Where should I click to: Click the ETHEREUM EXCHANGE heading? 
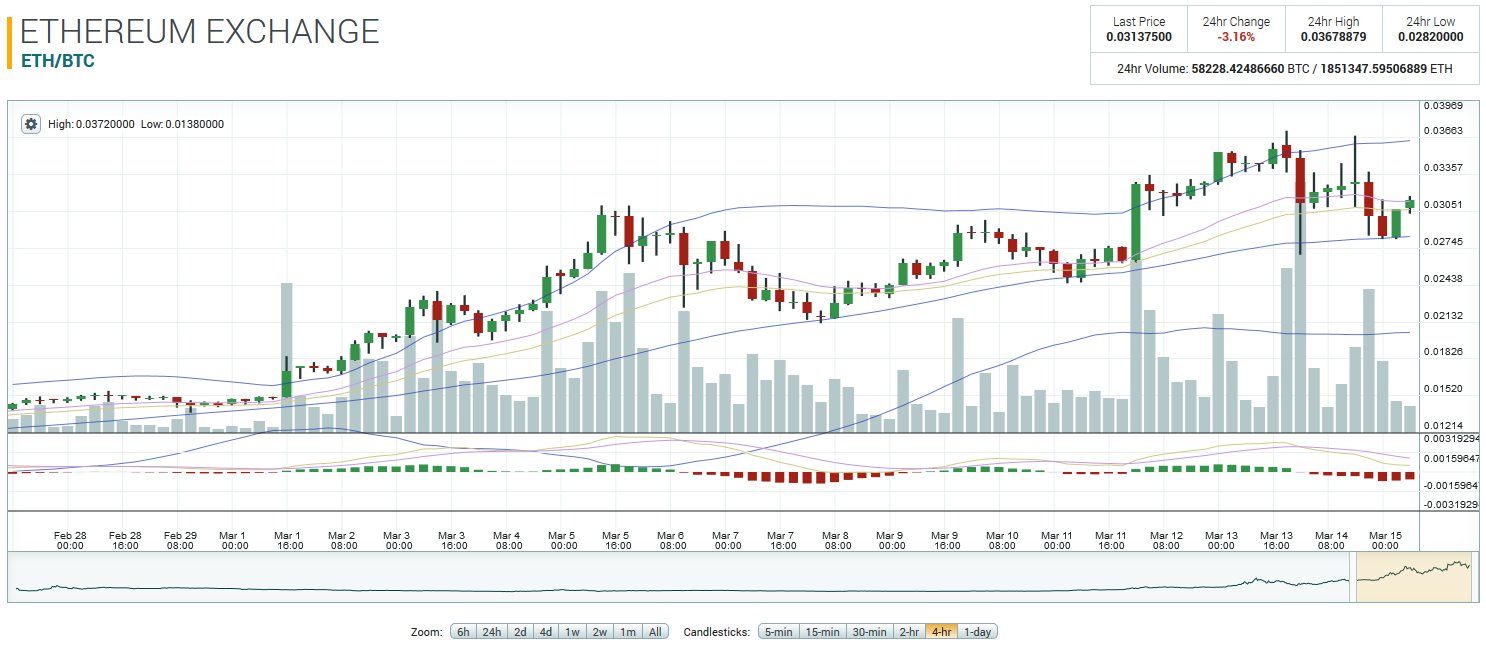pos(200,31)
